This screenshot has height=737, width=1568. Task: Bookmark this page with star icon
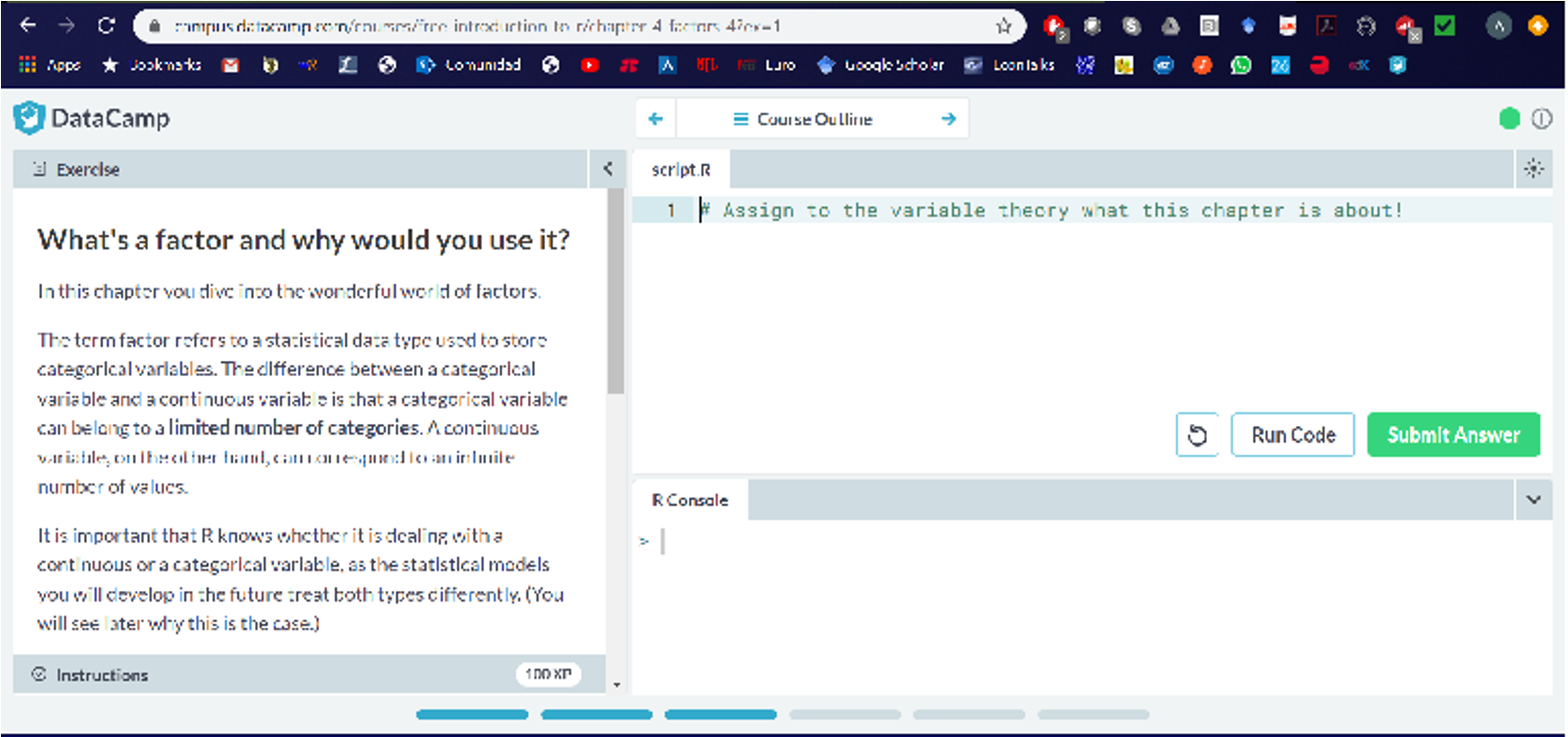tap(1004, 26)
